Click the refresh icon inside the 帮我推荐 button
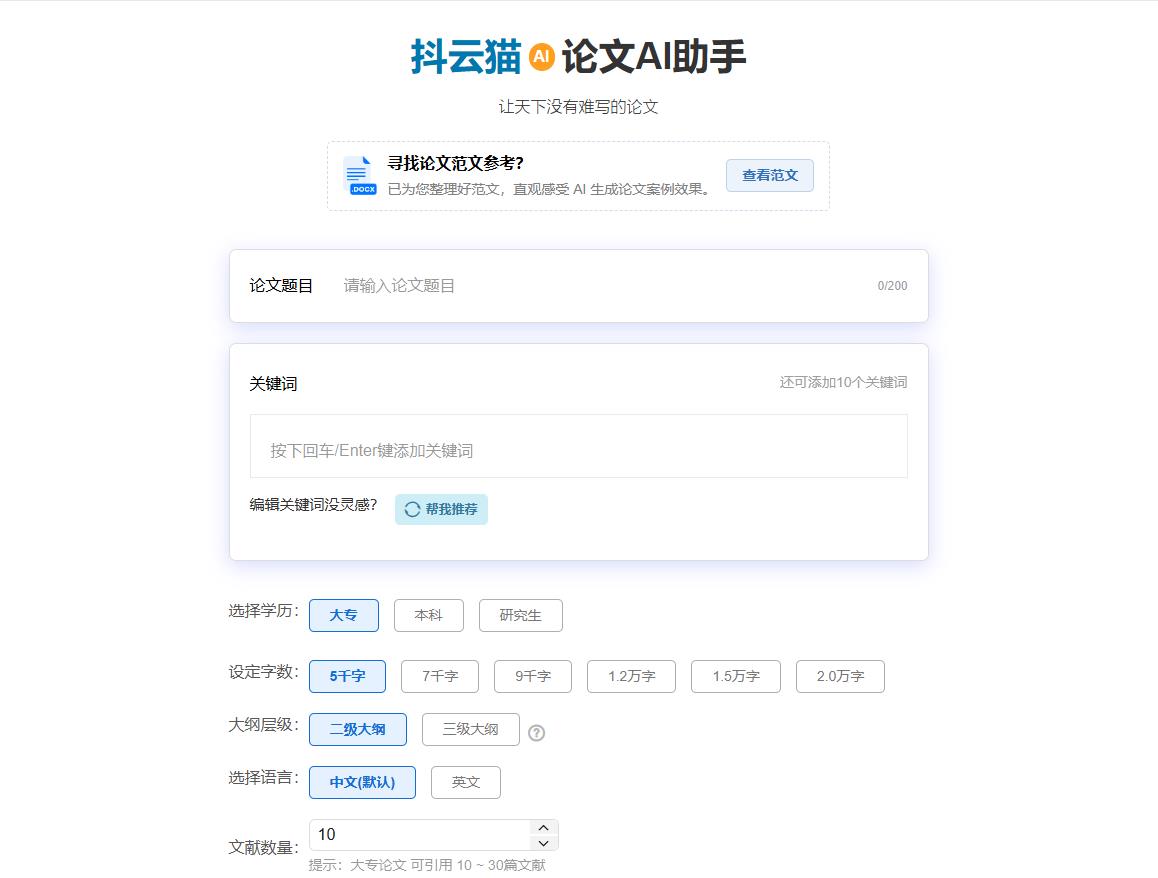 [x=411, y=509]
